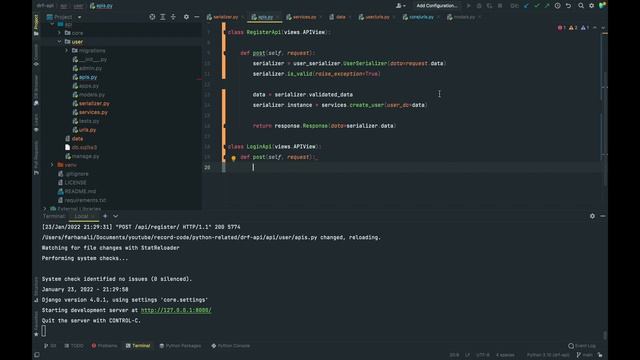Select db.sqlite3 in project tree

[81, 147]
